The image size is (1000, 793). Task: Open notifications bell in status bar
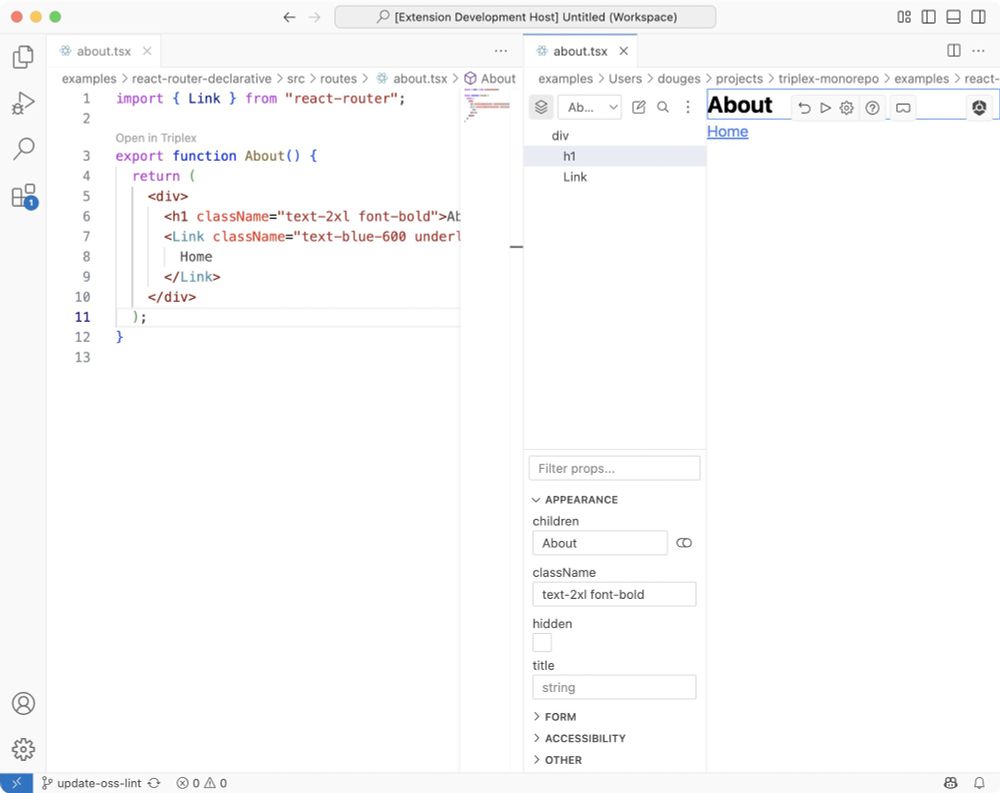pos(979,783)
